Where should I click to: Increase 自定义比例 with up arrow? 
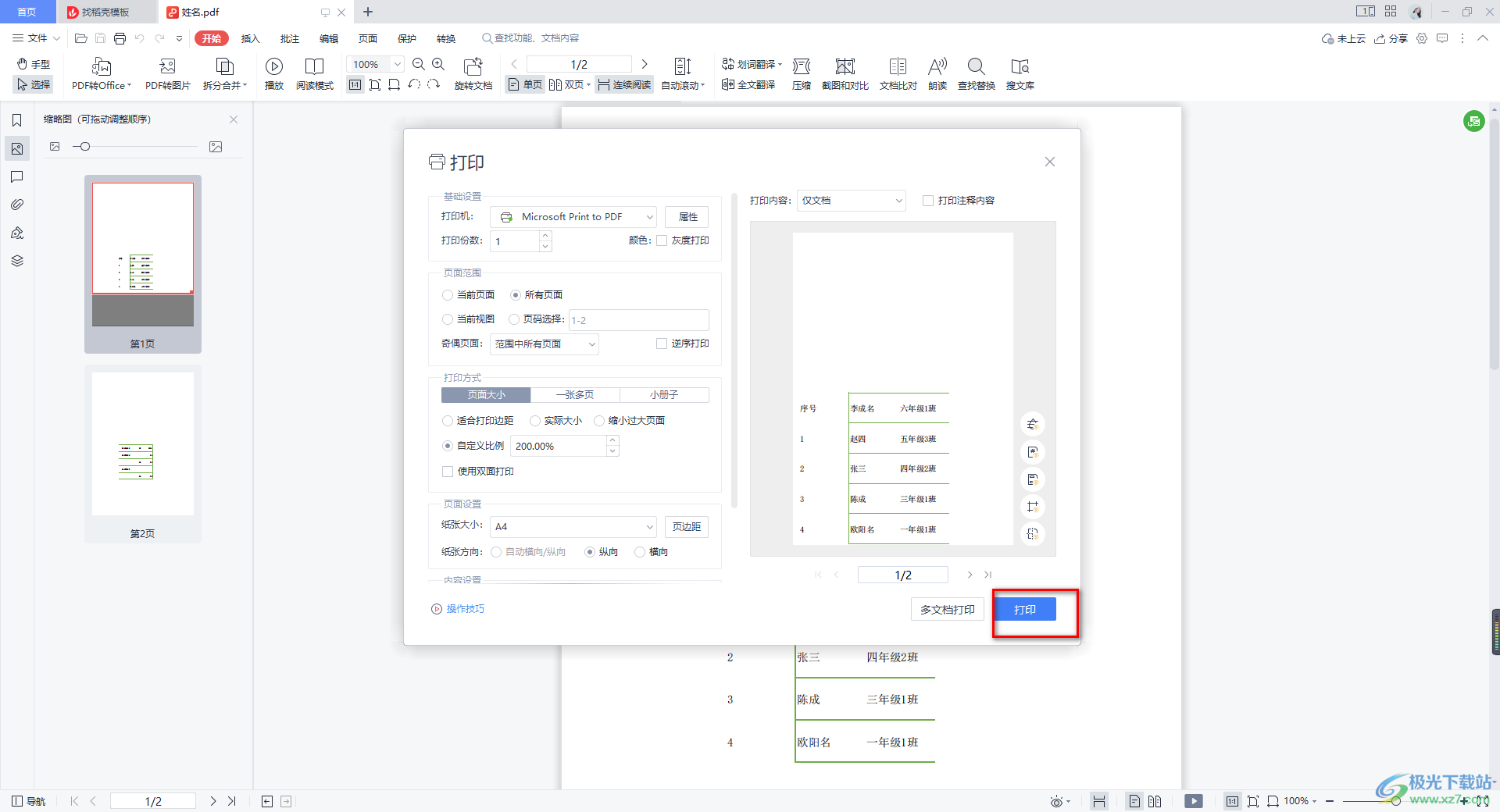click(x=613, y=441)
